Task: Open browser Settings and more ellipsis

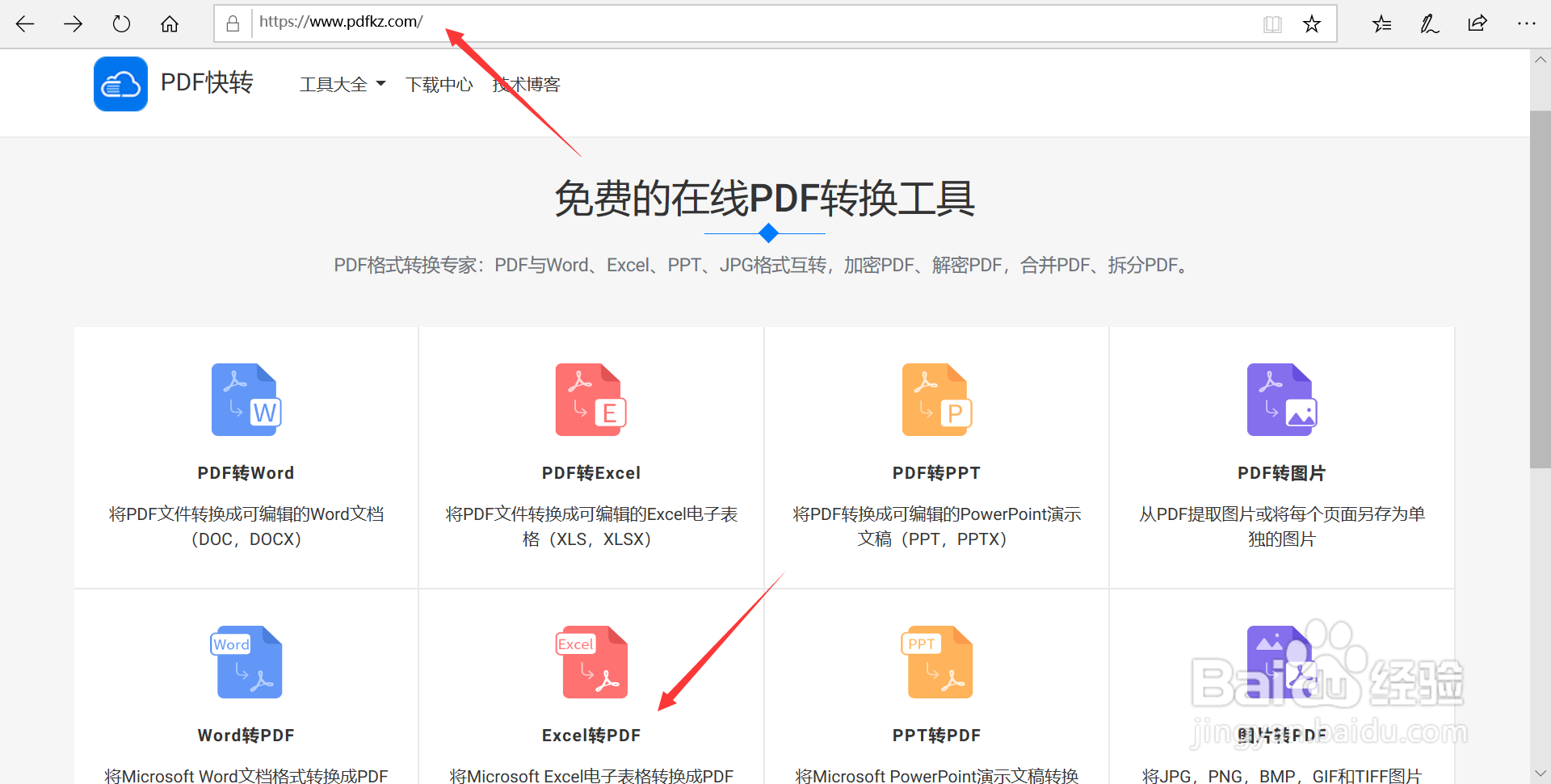Action: pos(1526,23)
